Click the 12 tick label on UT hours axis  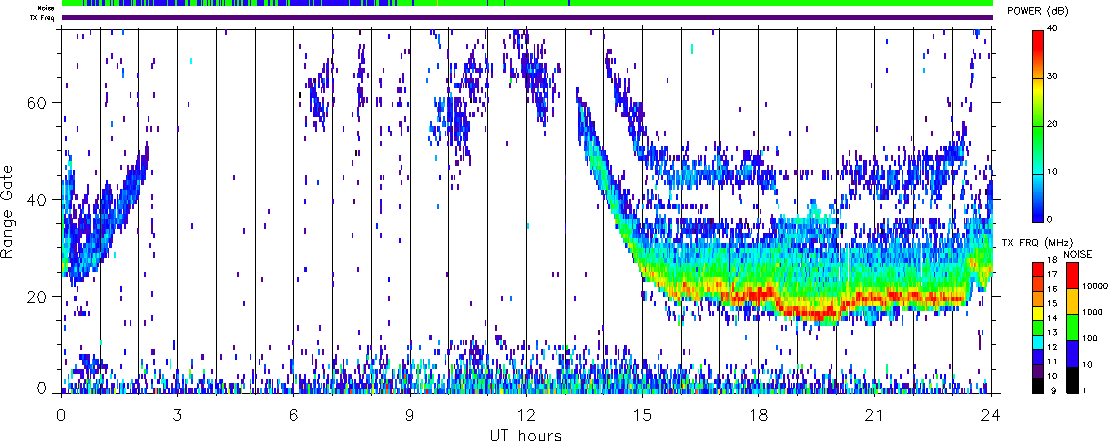tap(526, 413)
